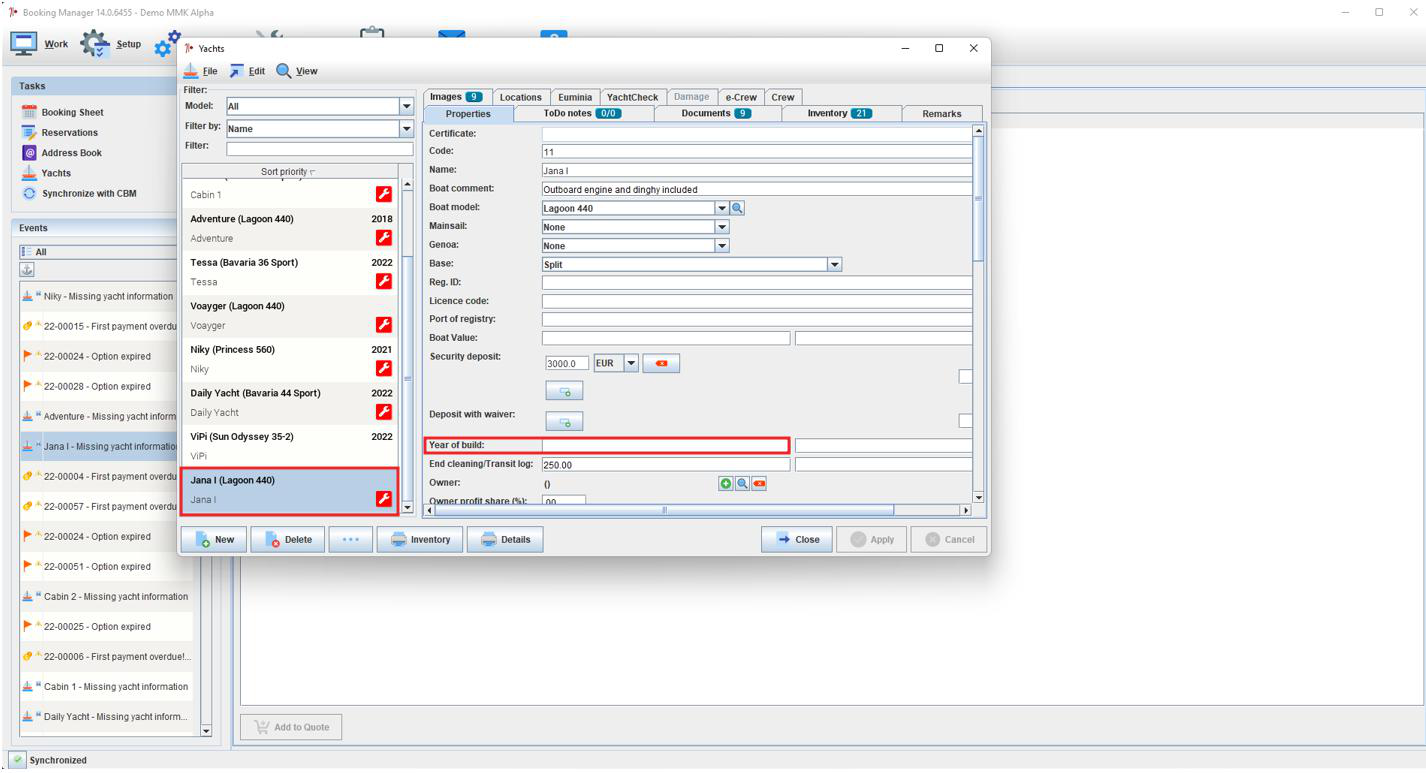Screen dimensions: 1426x773
Task: Open the Genoa dropdown
Action: click(722, 246)
